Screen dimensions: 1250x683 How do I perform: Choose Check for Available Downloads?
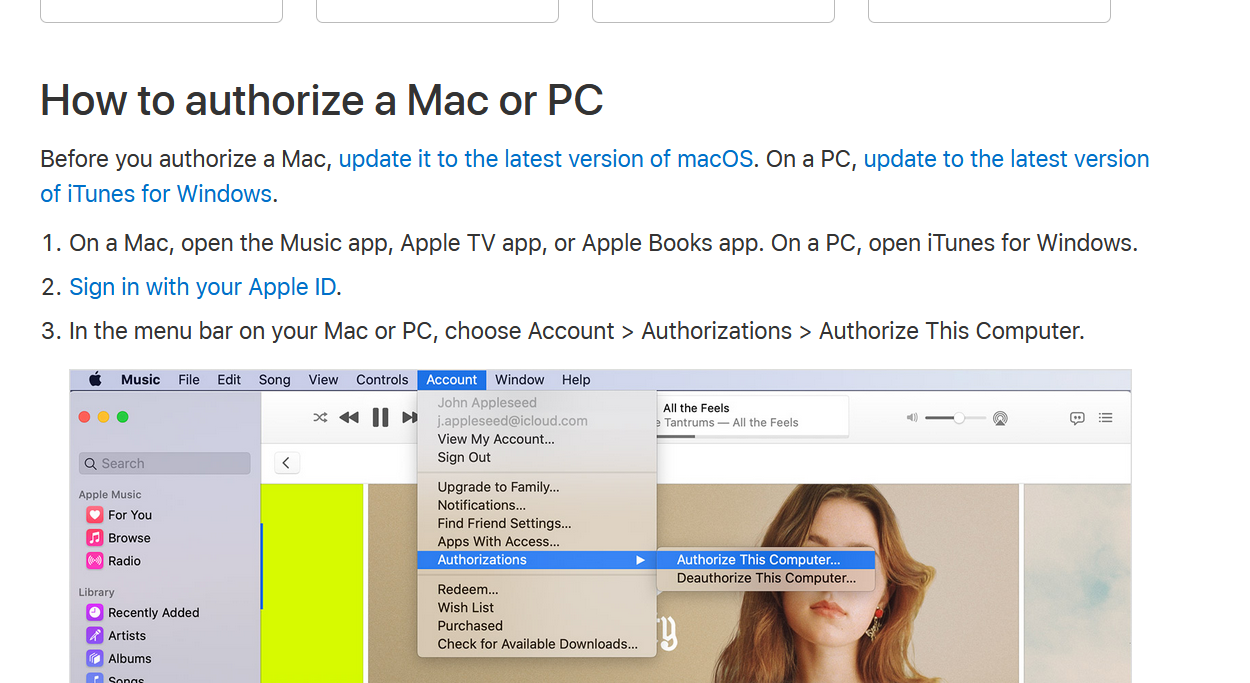click(537, 644)
